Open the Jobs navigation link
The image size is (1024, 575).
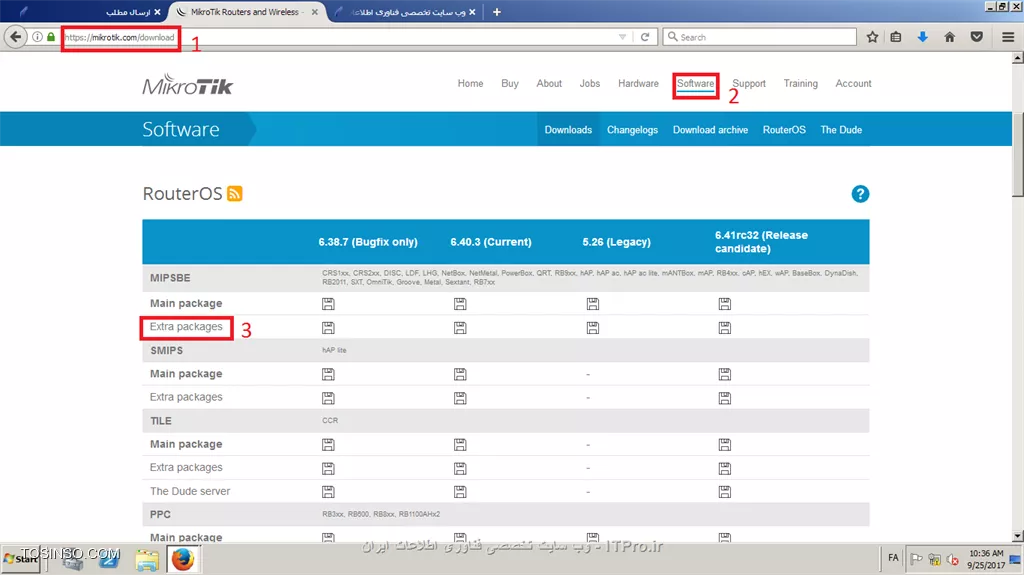[589, 84]
